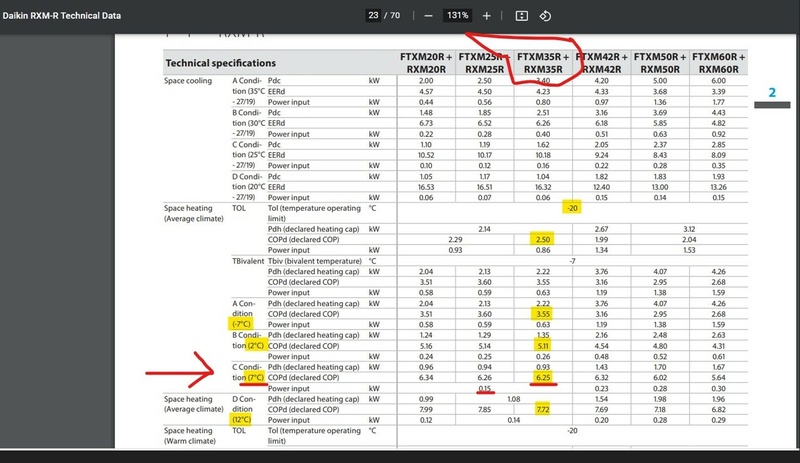Screen dimensions: 800x463
Task: Click the highlighted -20 Tol value
Action: [x=572, y=208]
